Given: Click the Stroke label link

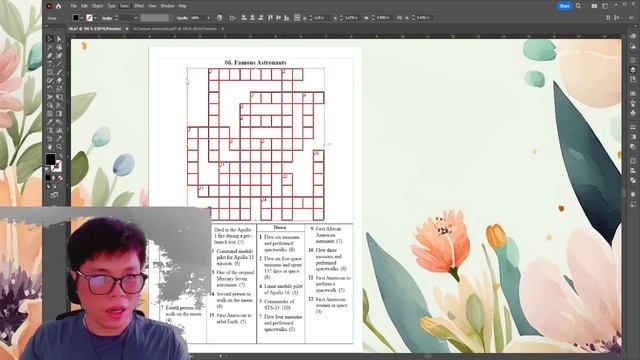Looking at the screenshot, I should [x=107, y=18].
